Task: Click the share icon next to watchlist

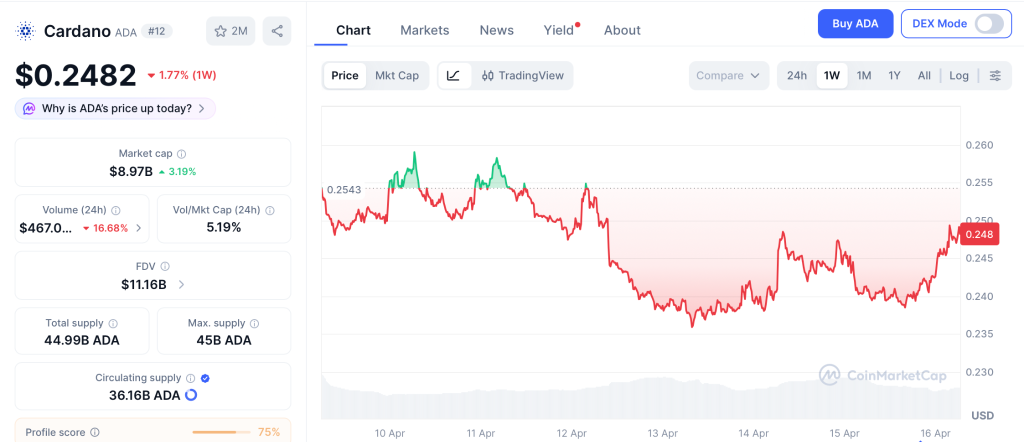Action: click(x=277, y=31)
